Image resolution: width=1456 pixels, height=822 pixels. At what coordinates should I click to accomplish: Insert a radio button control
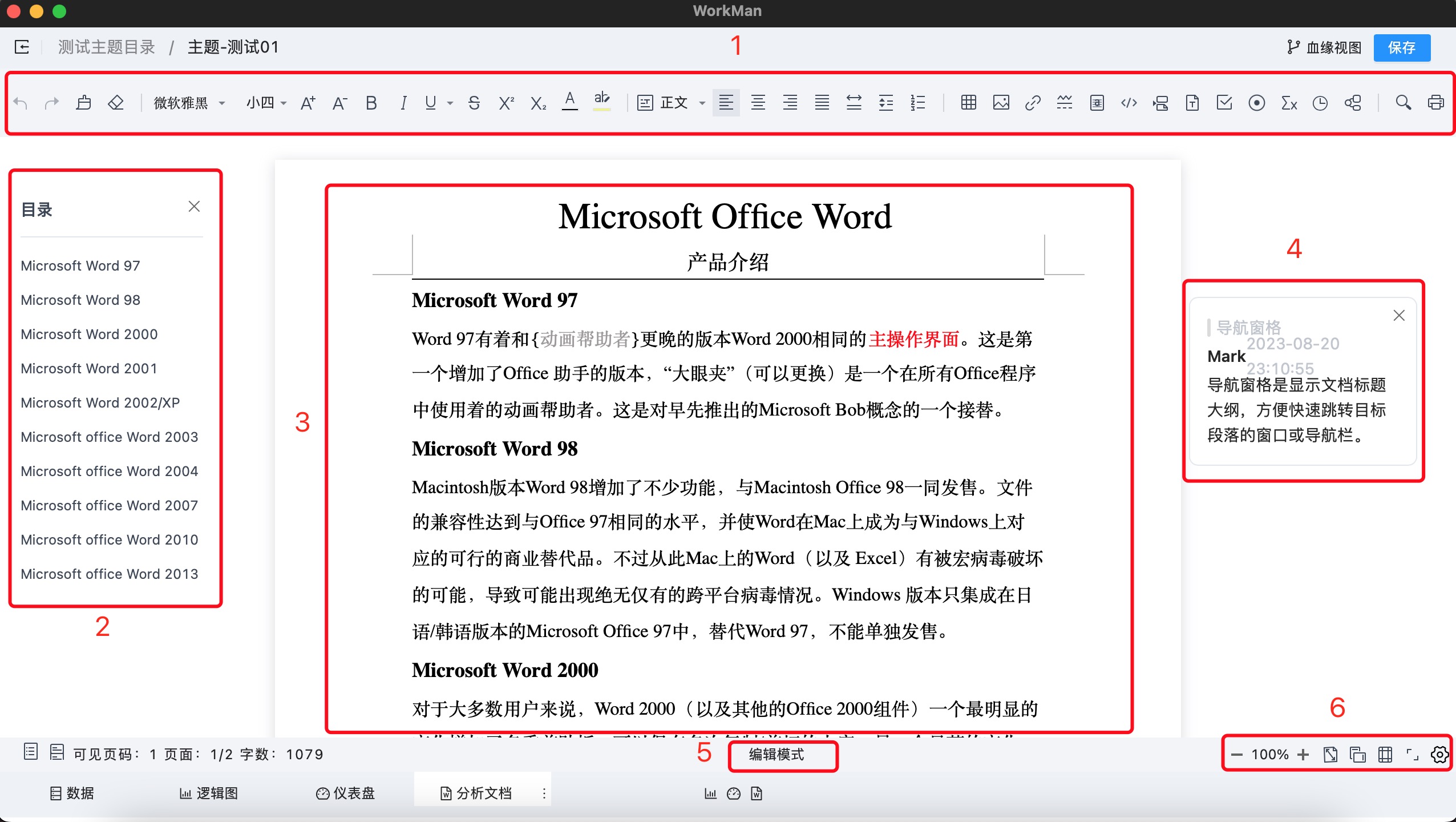coord(1257,103)
